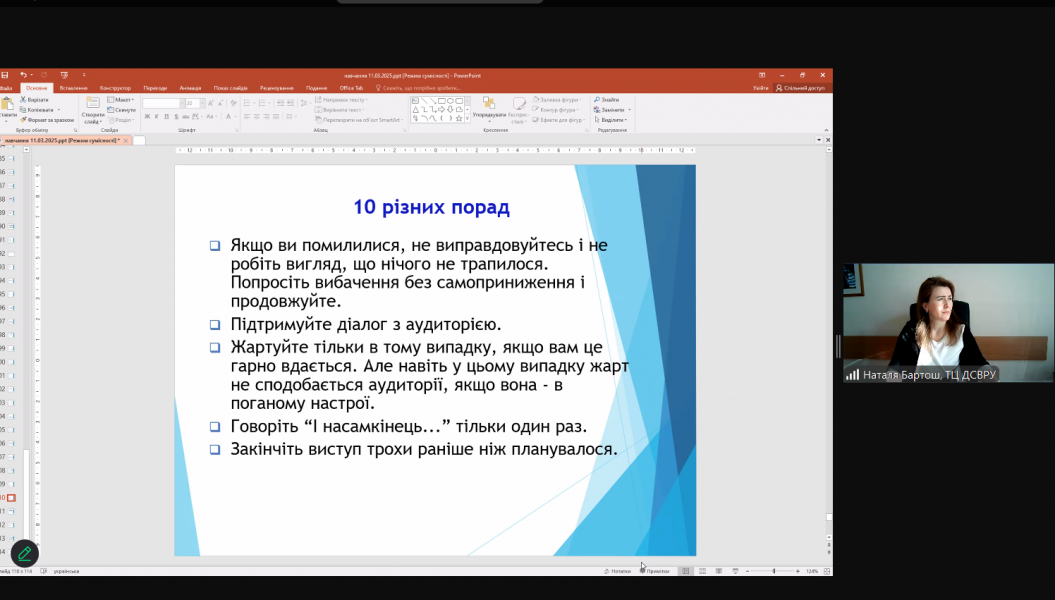Select the Cut (Вирізати) command
1055x600 pixels.
pyautogui.click(x=35, y=100)
